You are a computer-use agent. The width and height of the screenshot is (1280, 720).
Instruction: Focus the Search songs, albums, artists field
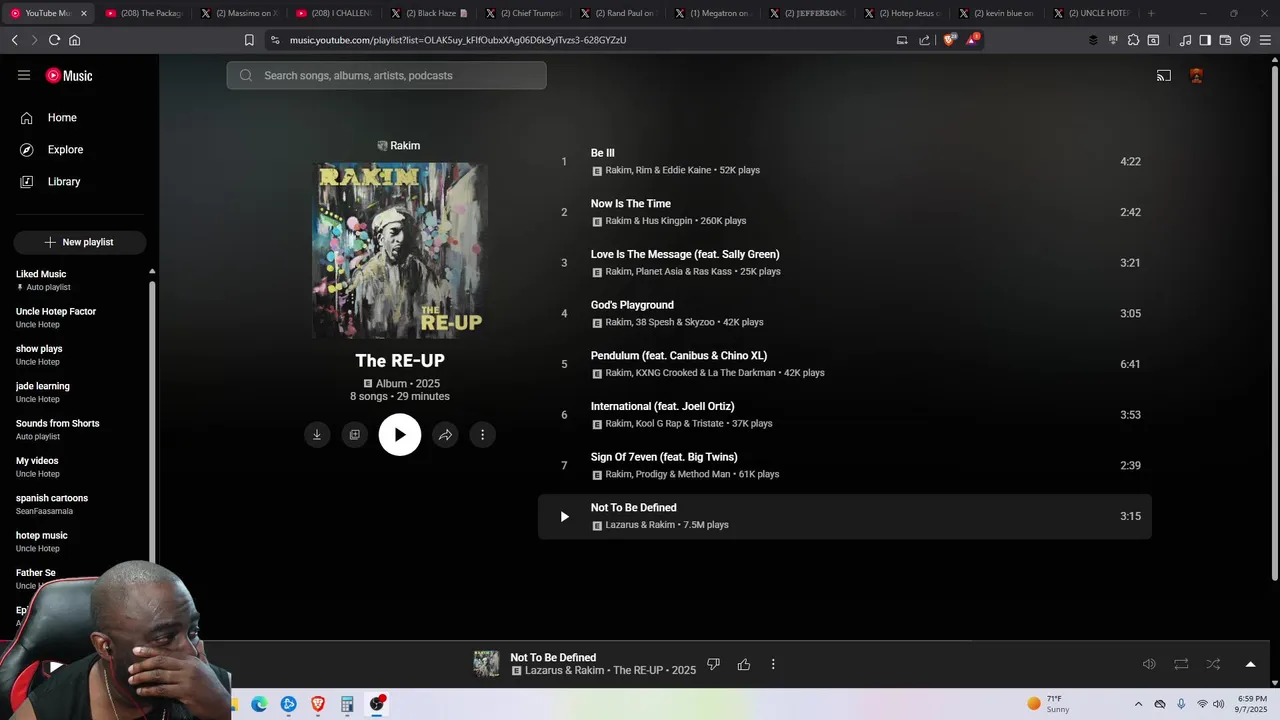[386, 75]
